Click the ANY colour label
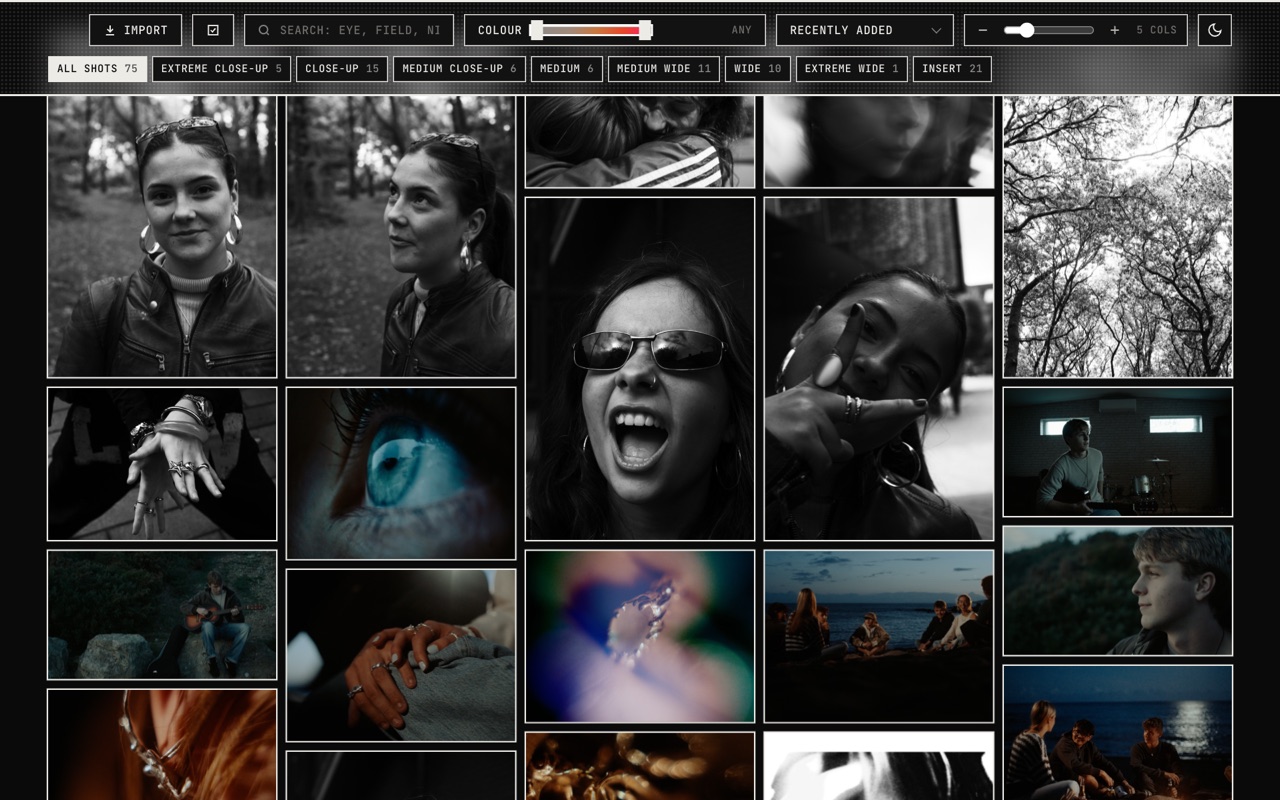1280x800 pixels. click(741, 30)
